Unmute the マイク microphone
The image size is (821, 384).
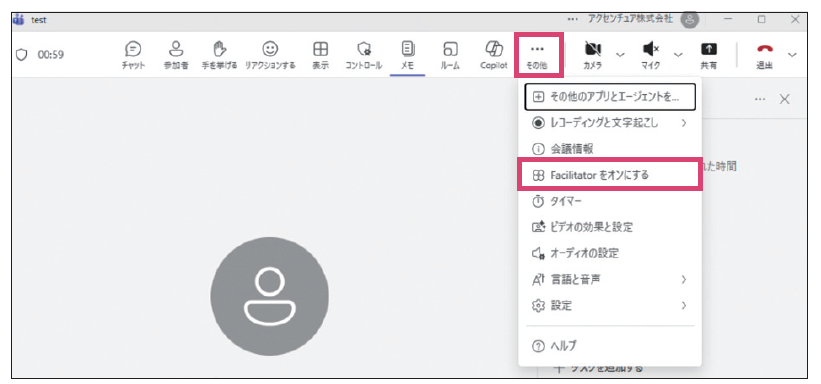[x=651, y=55]
